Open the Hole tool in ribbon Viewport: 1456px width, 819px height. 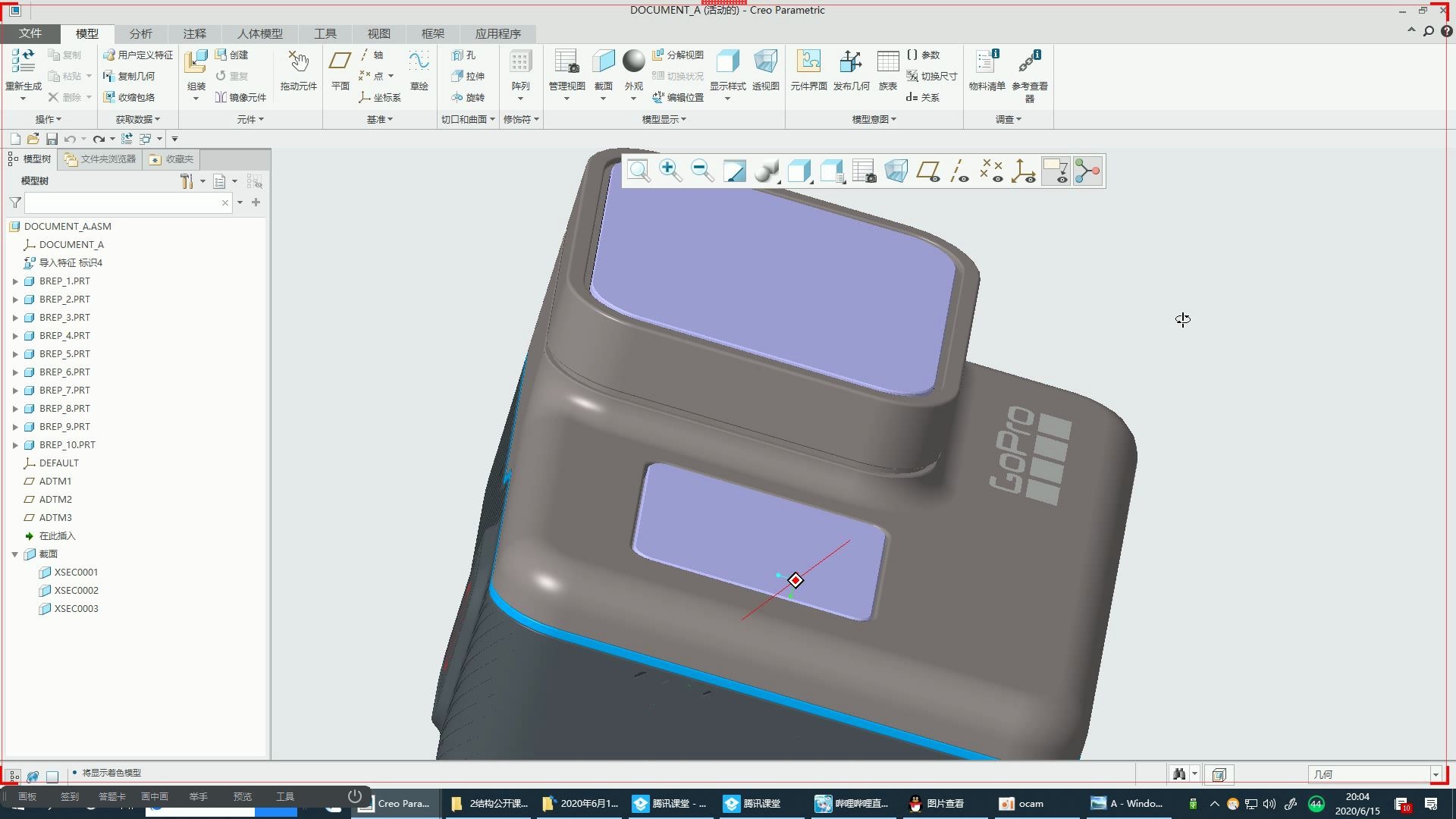(x=463, y=55)
